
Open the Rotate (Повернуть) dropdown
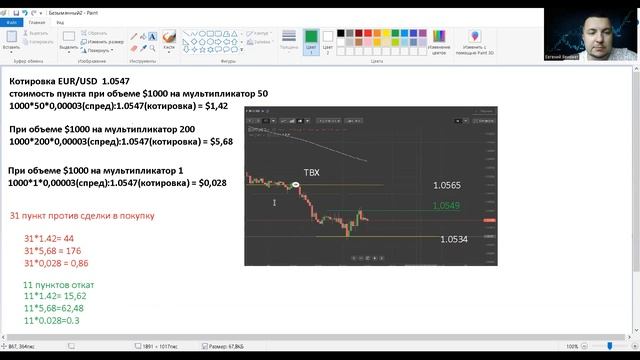click(x=97, y=50)
